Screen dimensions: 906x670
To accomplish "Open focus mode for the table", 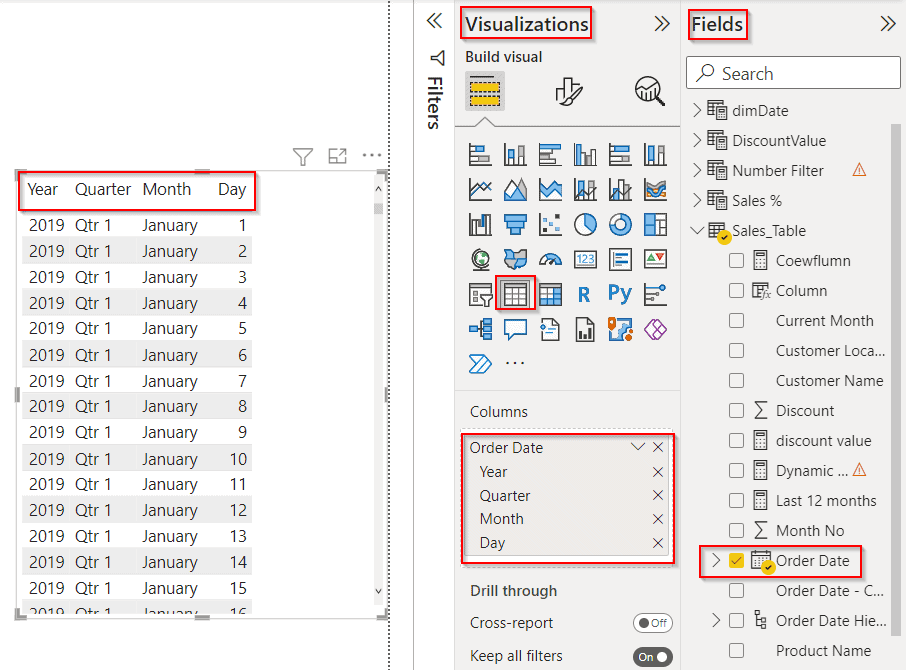I will click(x=337, y=155).
